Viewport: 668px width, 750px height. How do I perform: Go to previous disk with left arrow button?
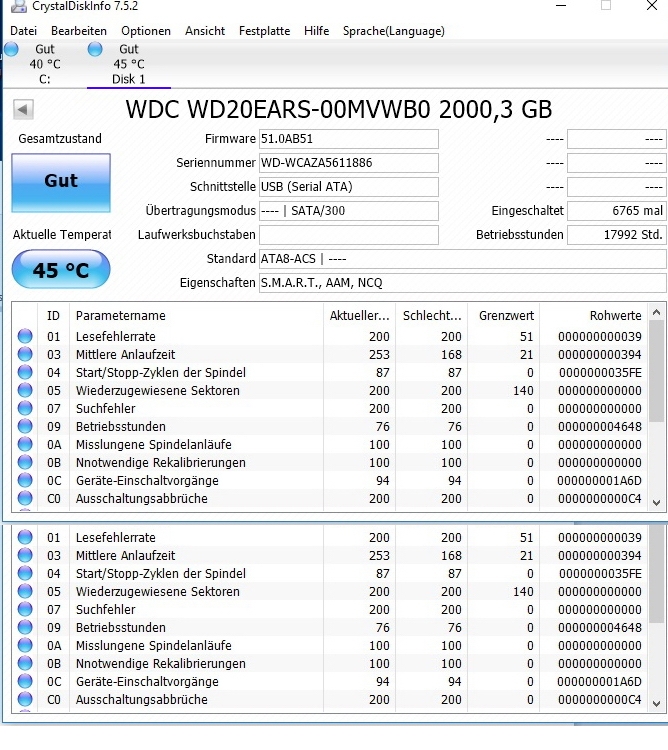(x=23, y=110)
